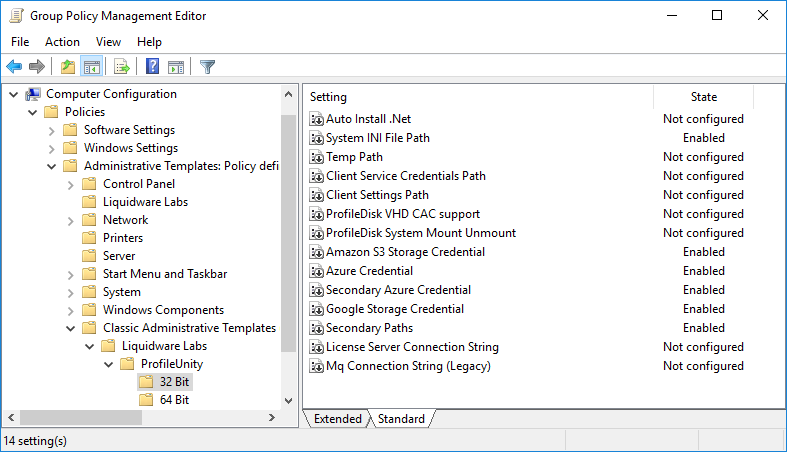Expand the Windows Components folder node
The image size is (787, 452).
(70, 310)
